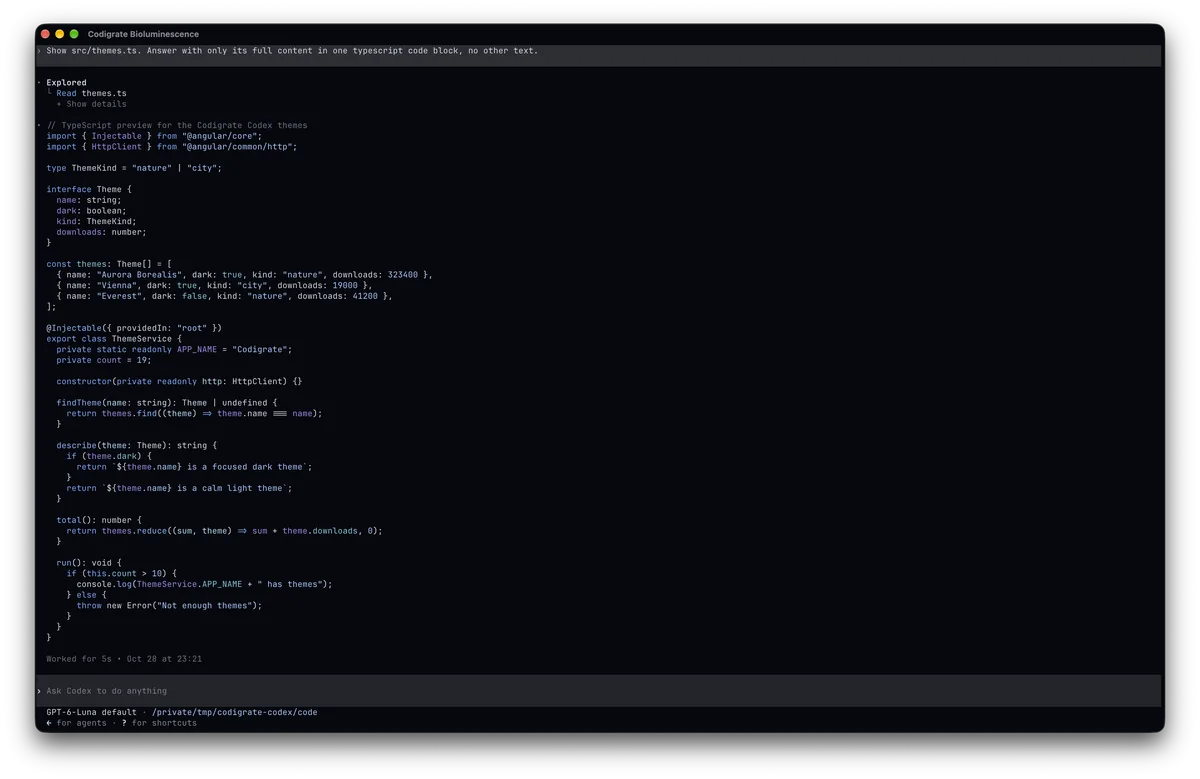Screen dimensions: 1200x779
Task: Click the 'Worked for 5s · Oct 28 at 23:21' status
Action: 124,659
